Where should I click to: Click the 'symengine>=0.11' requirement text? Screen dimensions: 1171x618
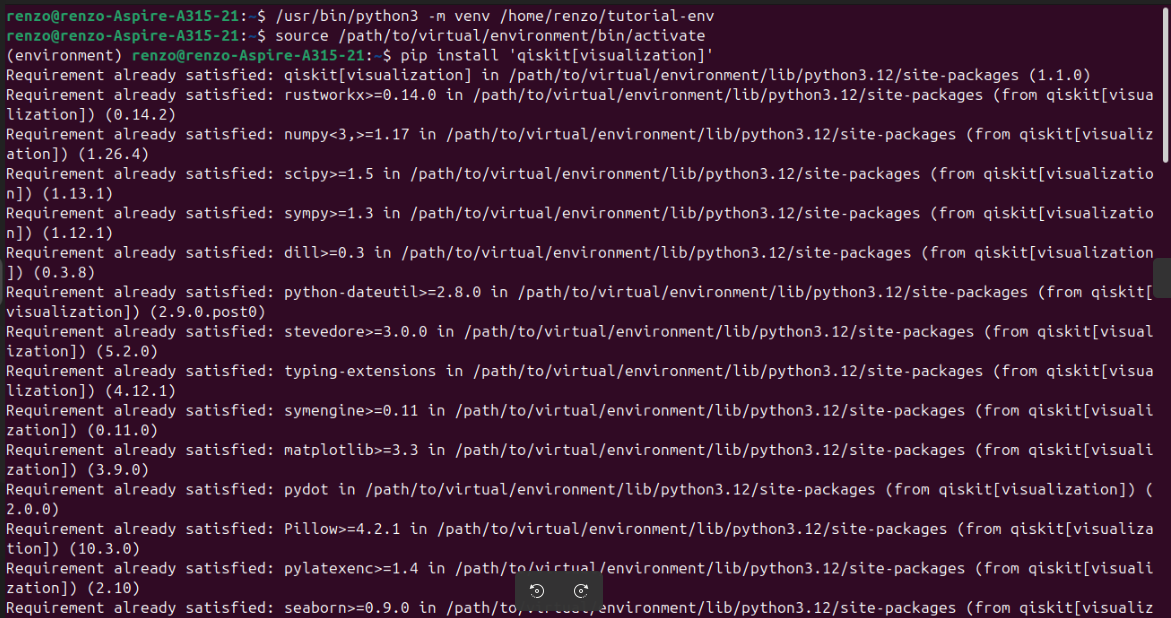point(351,411)
